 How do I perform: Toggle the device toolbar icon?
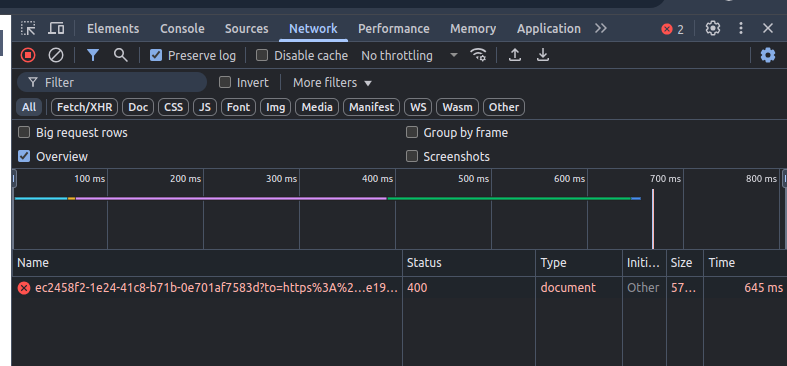[x=56, y=29]
